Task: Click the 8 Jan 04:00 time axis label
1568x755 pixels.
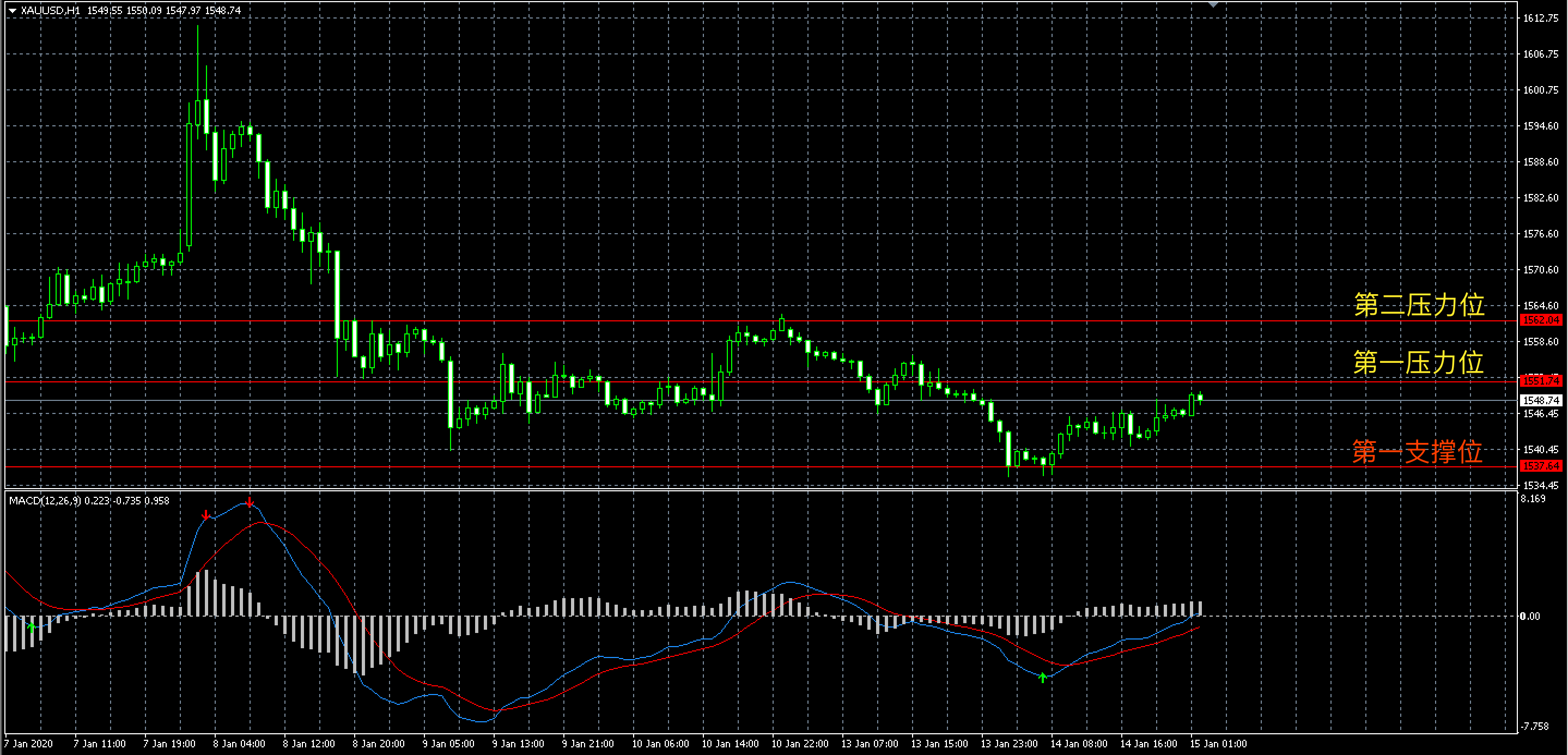Action: click(239, 744)
